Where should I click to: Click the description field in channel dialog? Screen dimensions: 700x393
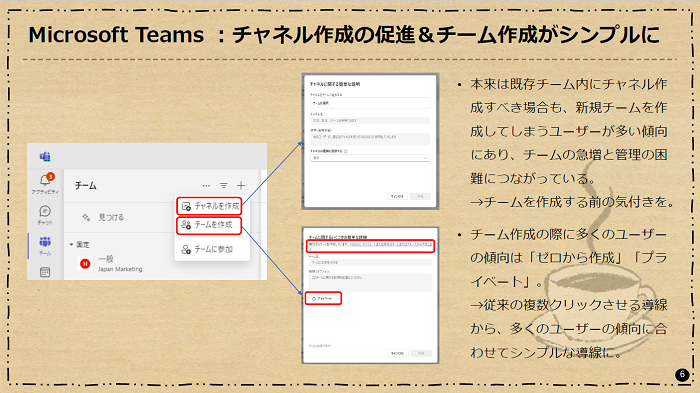[x=370, y=139]
